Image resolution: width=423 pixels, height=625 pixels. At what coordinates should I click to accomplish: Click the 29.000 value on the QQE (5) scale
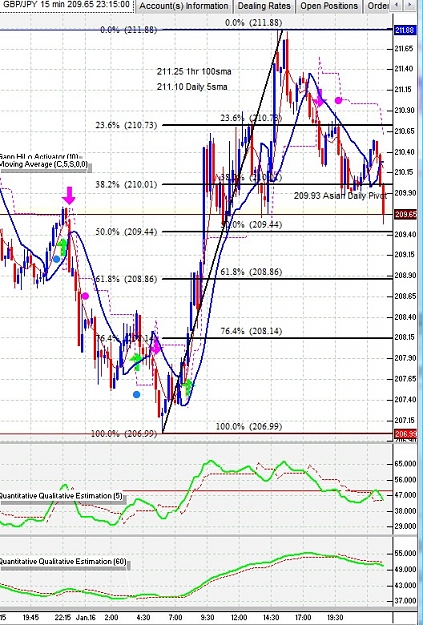tap(405, 527)
